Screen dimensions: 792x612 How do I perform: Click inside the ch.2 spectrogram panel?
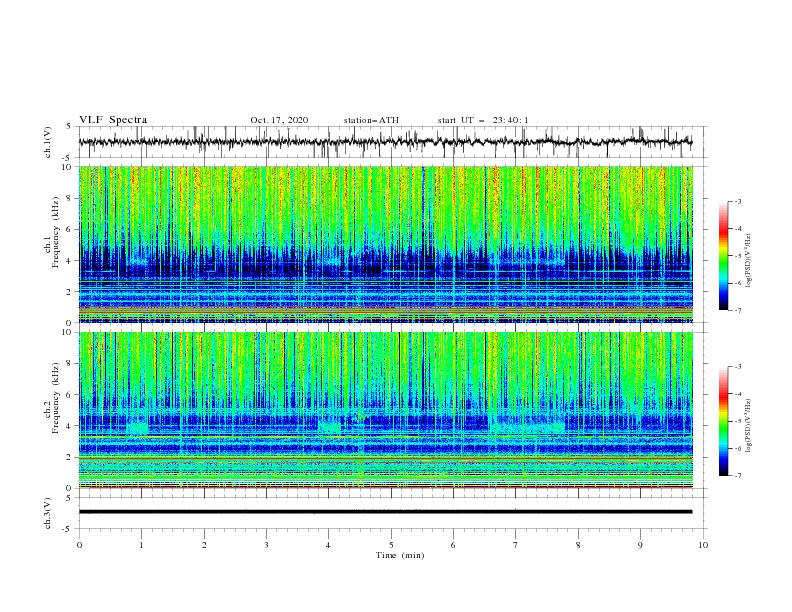tap(386, 410)
